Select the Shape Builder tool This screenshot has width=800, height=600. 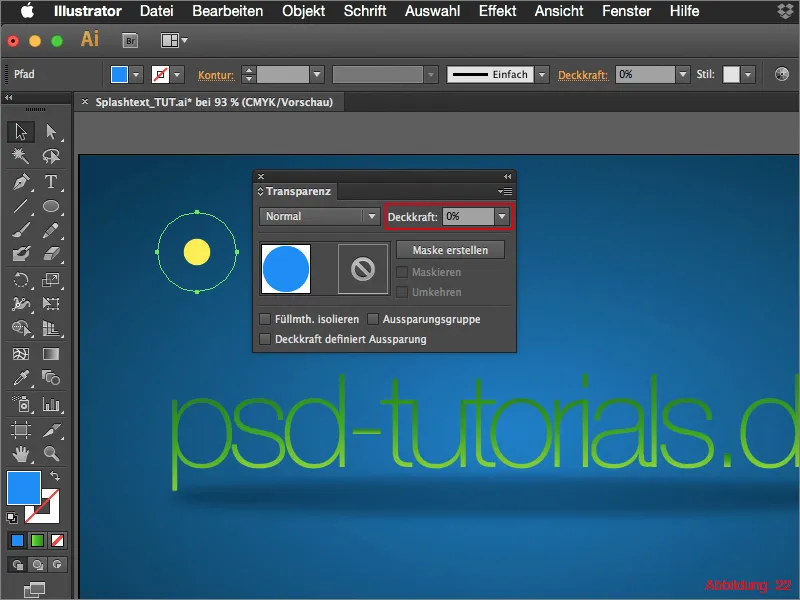[21, 328]
